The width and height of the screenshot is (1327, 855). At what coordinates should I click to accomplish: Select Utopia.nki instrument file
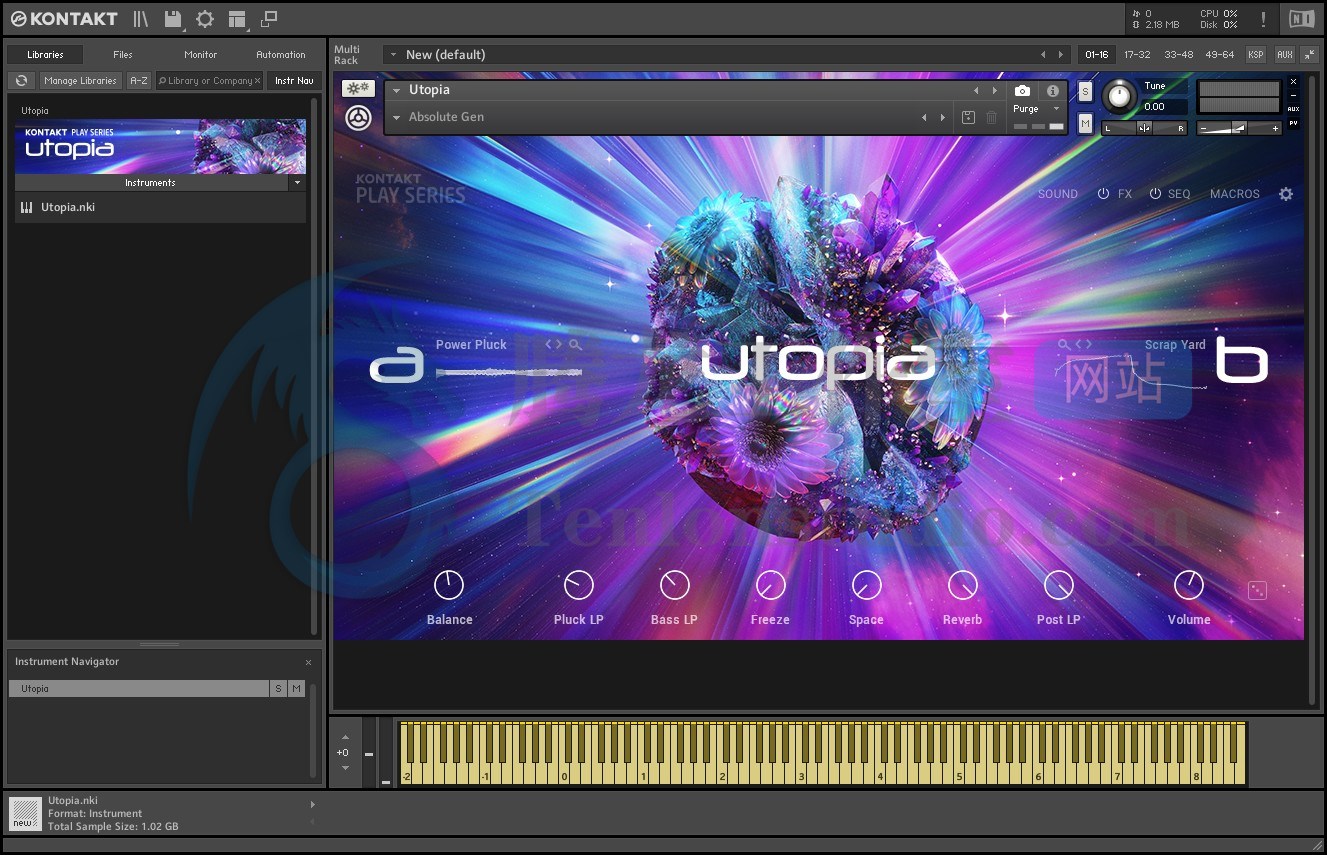(x=160, y=208)
